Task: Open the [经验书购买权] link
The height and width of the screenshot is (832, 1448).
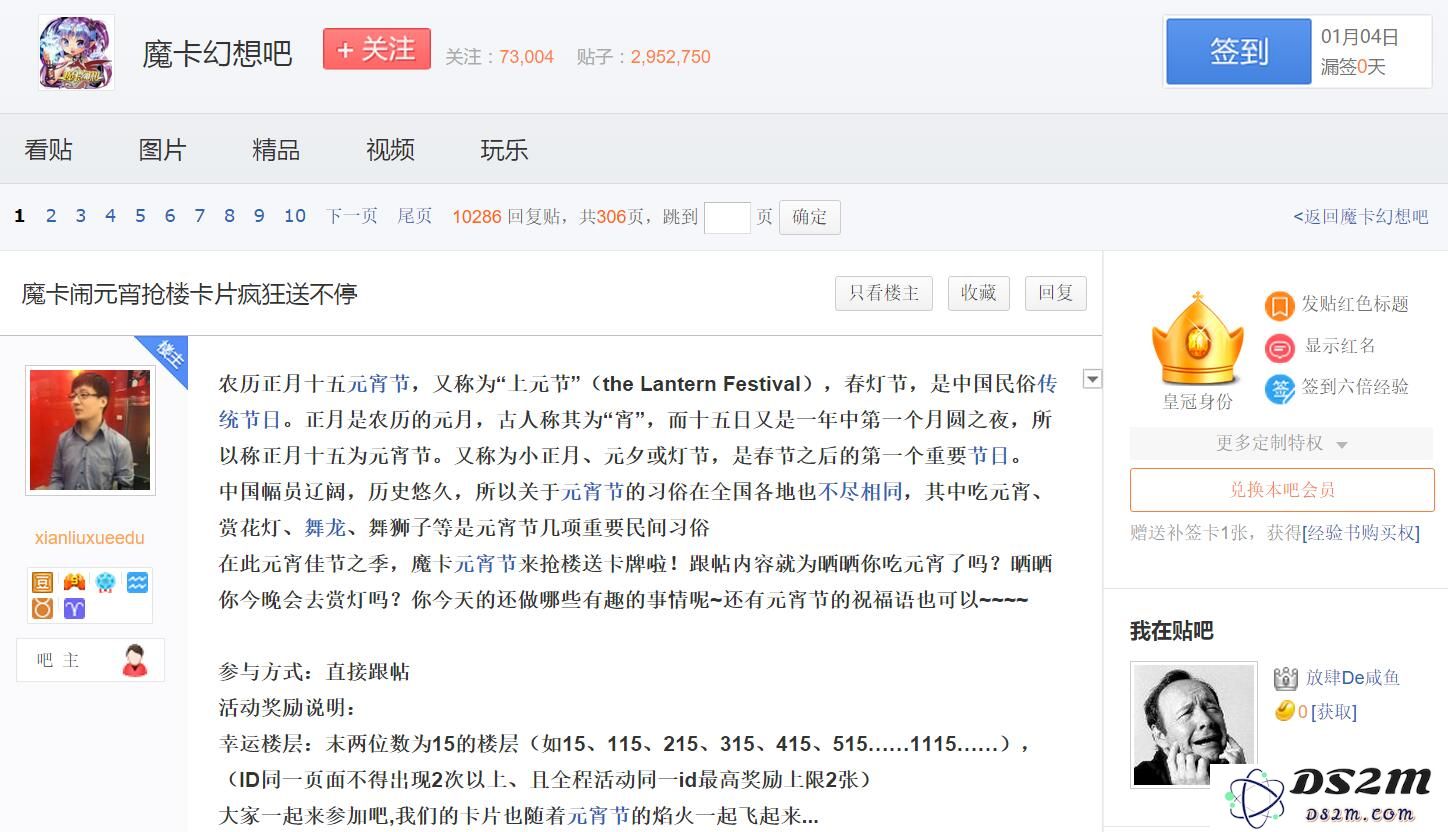Action: tap(1361, 533)
